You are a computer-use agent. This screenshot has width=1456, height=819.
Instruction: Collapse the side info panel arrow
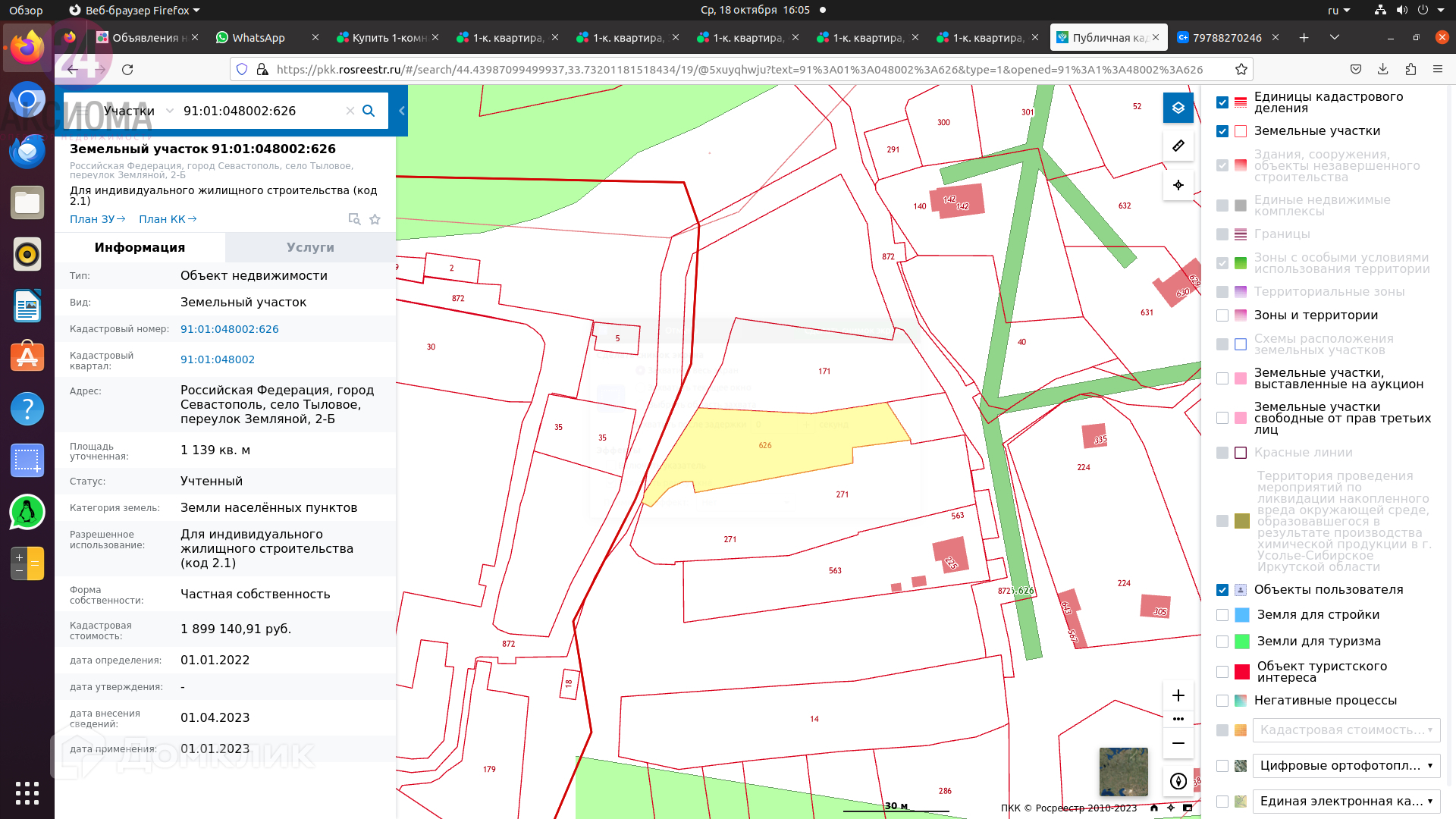(402, 111)
